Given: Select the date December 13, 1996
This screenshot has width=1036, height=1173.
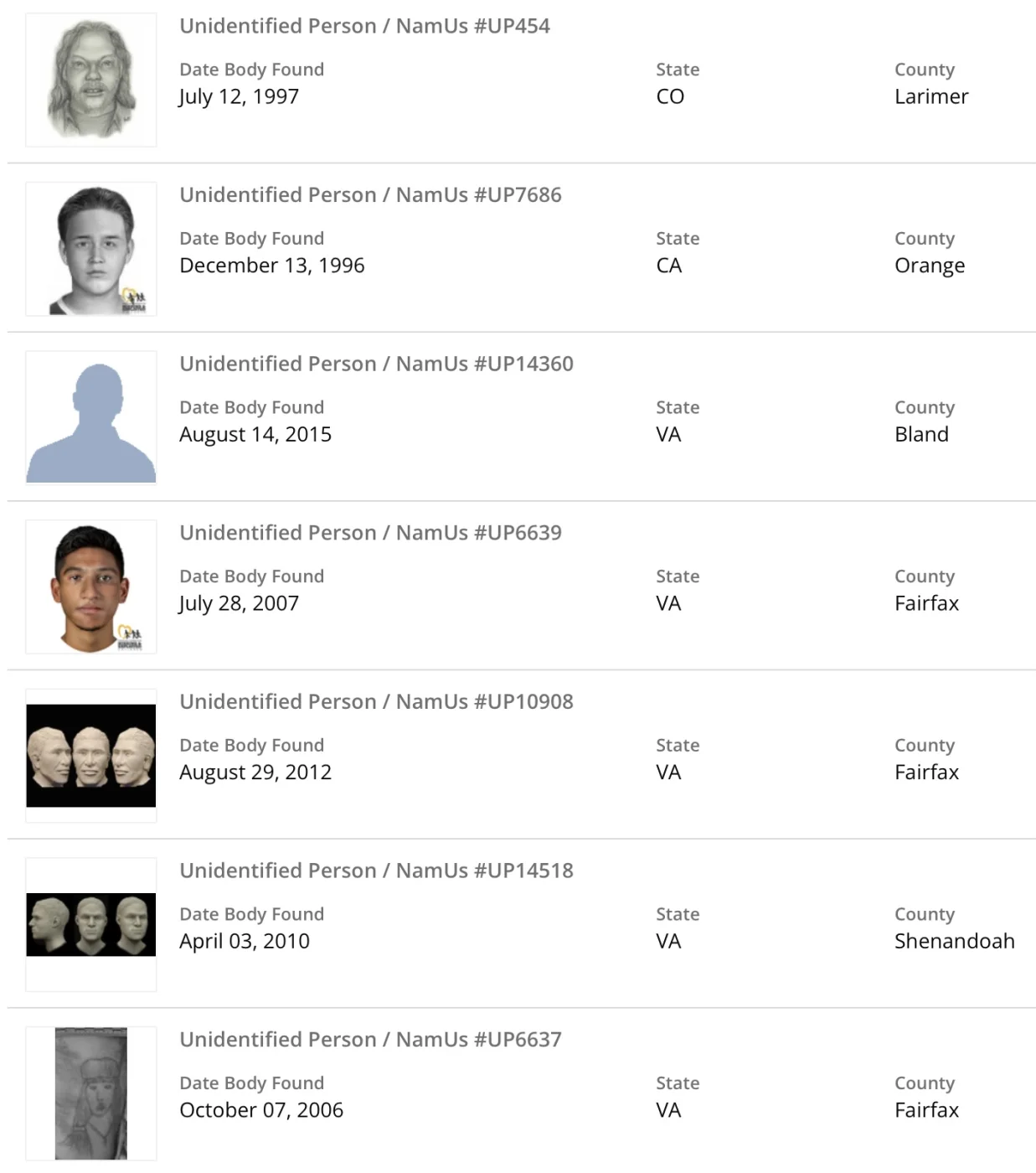Looking at the screenshot, I should click(271, 266).
